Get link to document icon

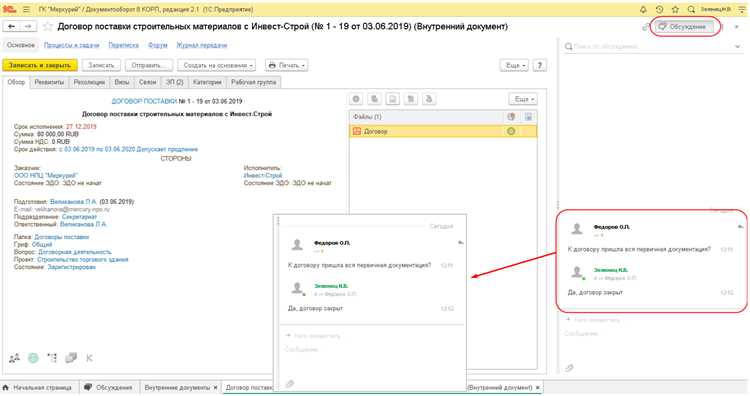pos(646,27)
